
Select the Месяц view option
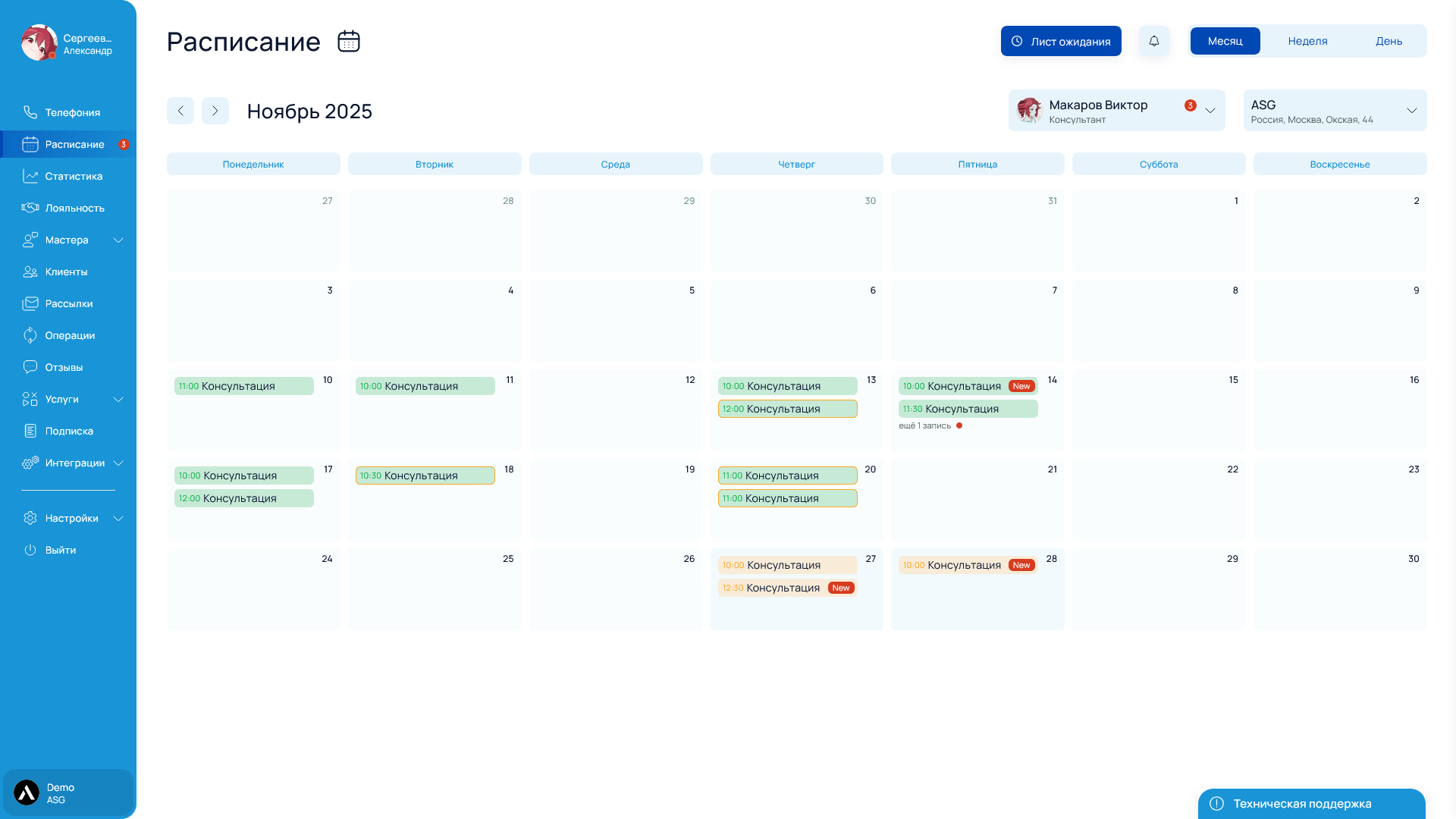pos(1225,41)
